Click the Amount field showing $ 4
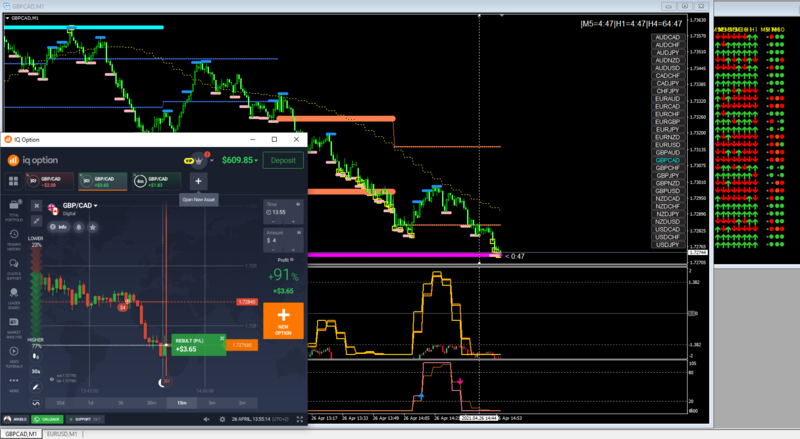Image resolution: width=800 pixels, height=439 pixels. [x=283, y=240]
